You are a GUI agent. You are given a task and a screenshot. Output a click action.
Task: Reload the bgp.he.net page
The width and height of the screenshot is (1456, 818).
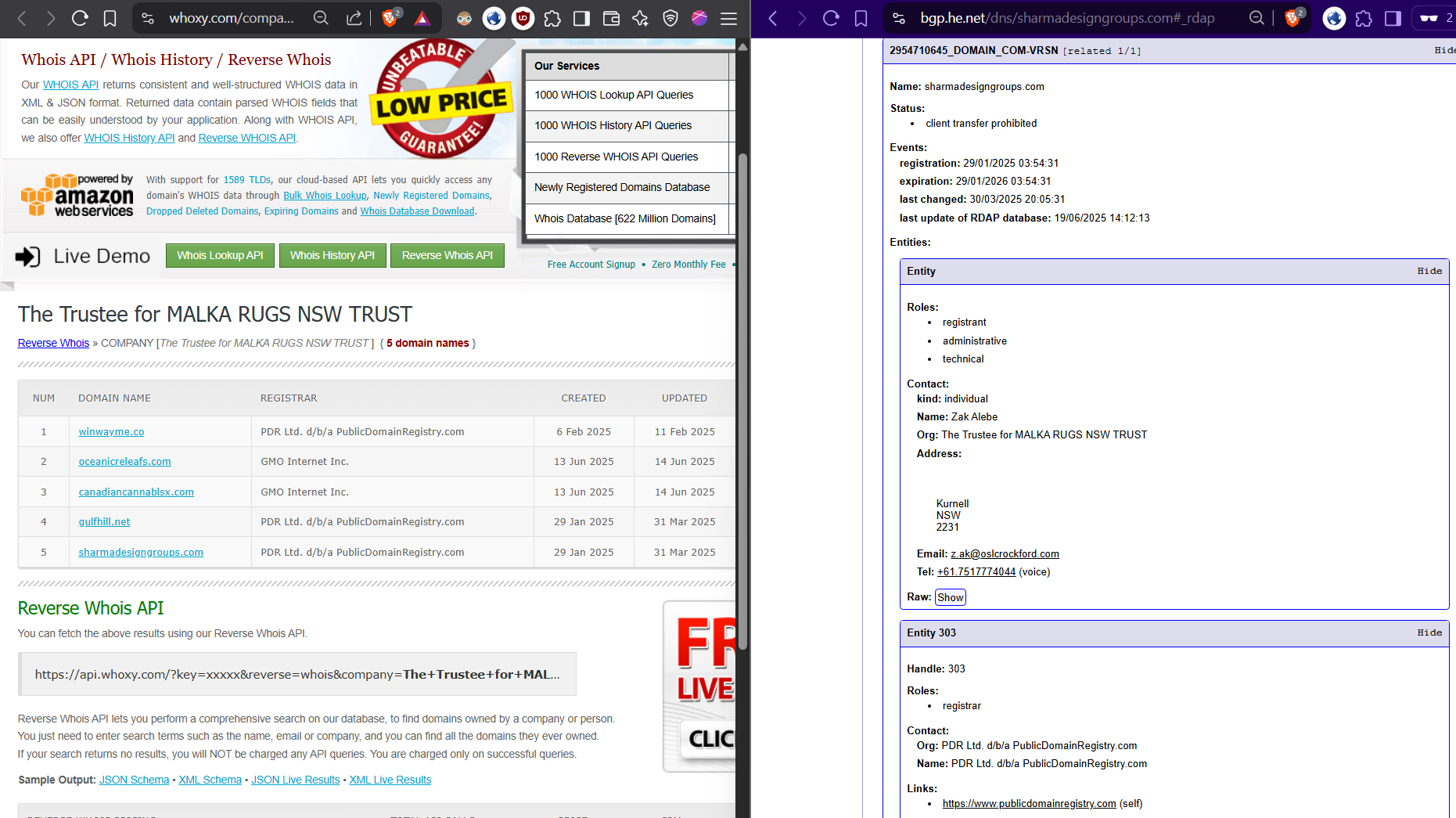(x=831, y=18)
